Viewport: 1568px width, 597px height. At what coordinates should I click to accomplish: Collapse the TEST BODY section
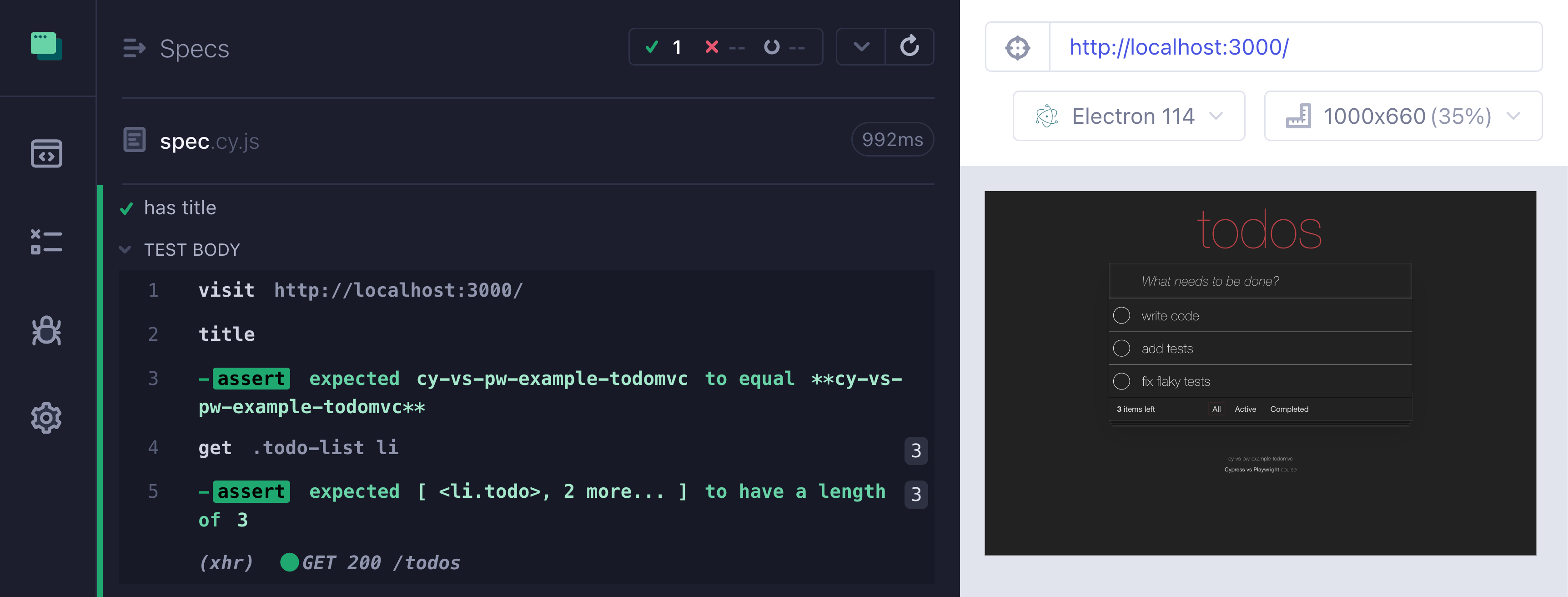[126, 250]
